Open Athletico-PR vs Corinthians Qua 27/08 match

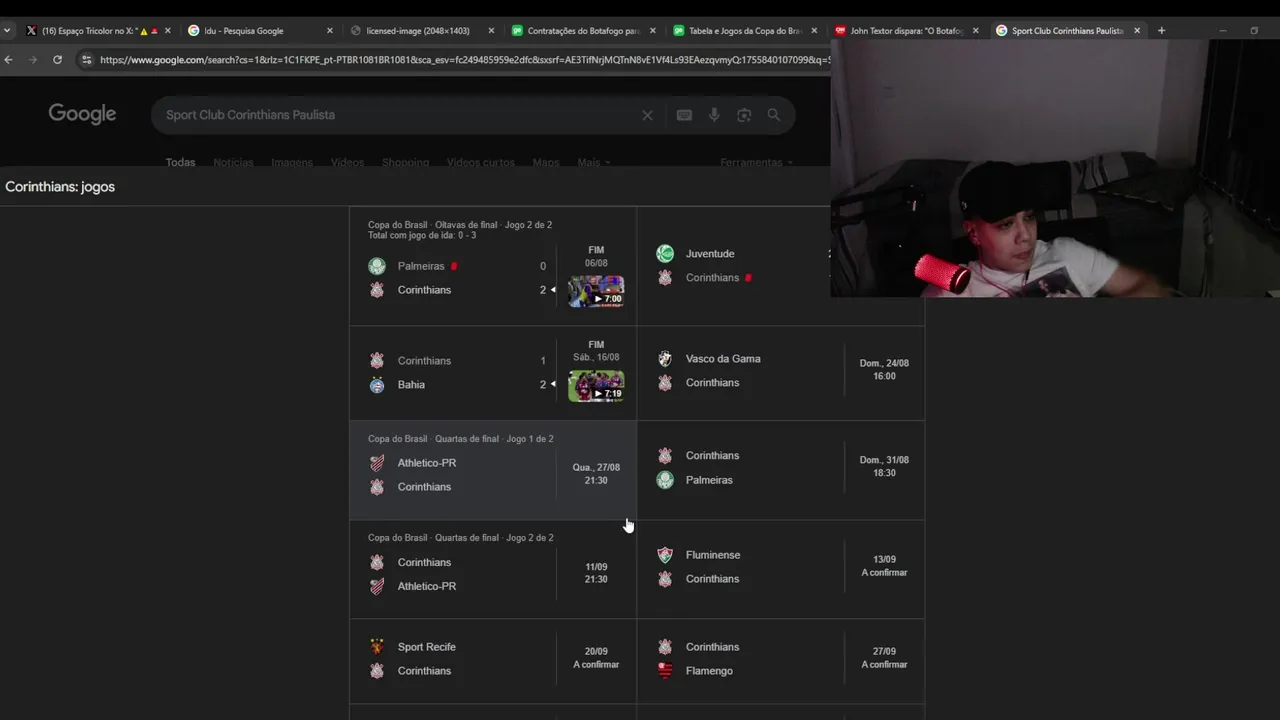493,470
